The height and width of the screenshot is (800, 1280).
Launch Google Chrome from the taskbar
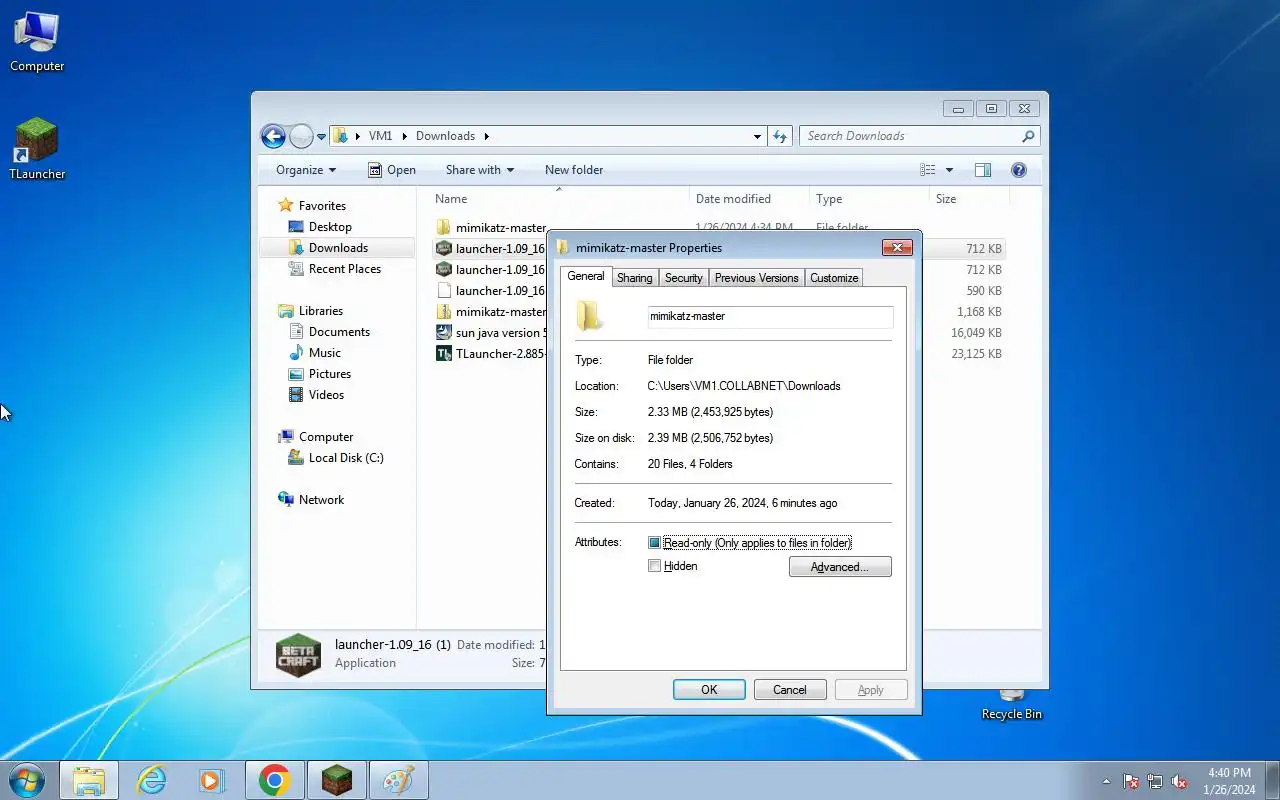(274, 780)
